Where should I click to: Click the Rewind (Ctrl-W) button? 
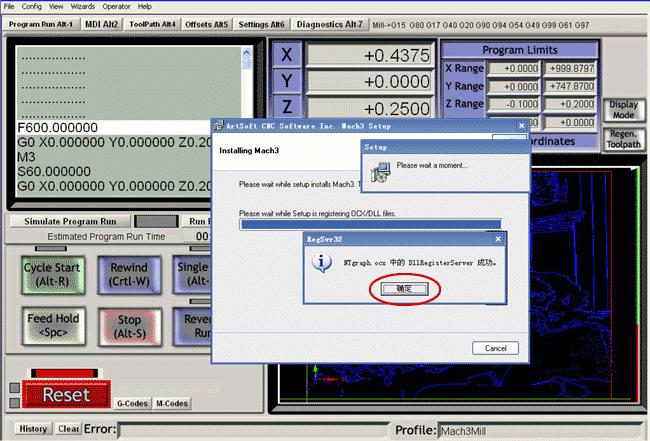click(x=129, y=274)
